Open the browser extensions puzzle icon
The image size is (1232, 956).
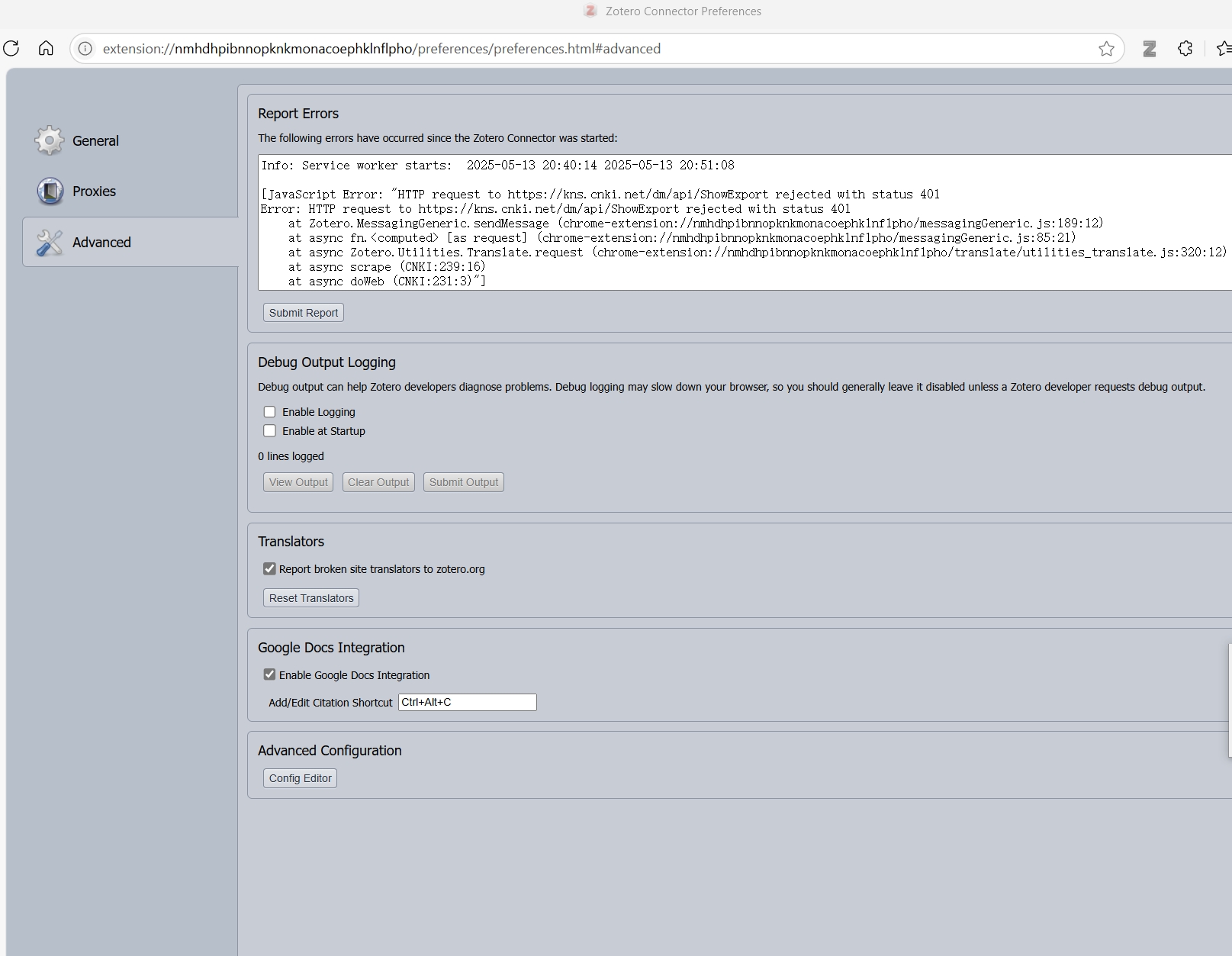pyautogui.click(x=1185, y=49)
